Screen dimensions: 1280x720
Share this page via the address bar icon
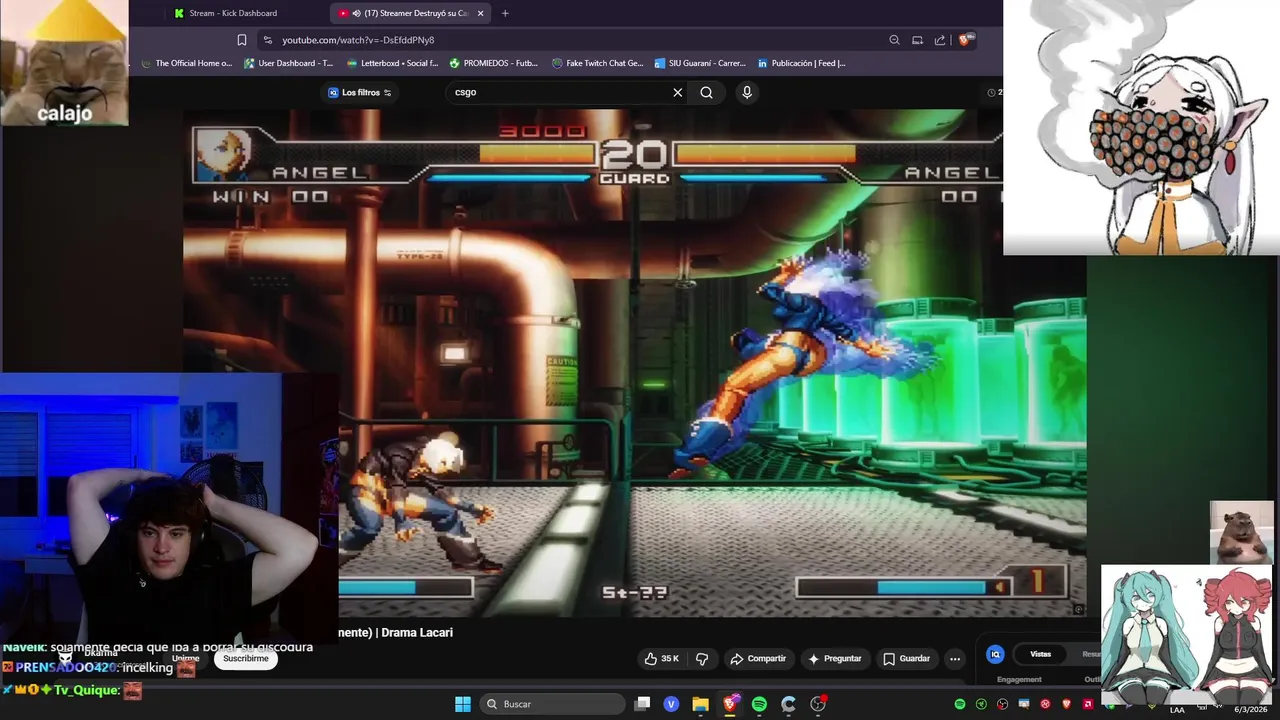click(x=940, y=40)
